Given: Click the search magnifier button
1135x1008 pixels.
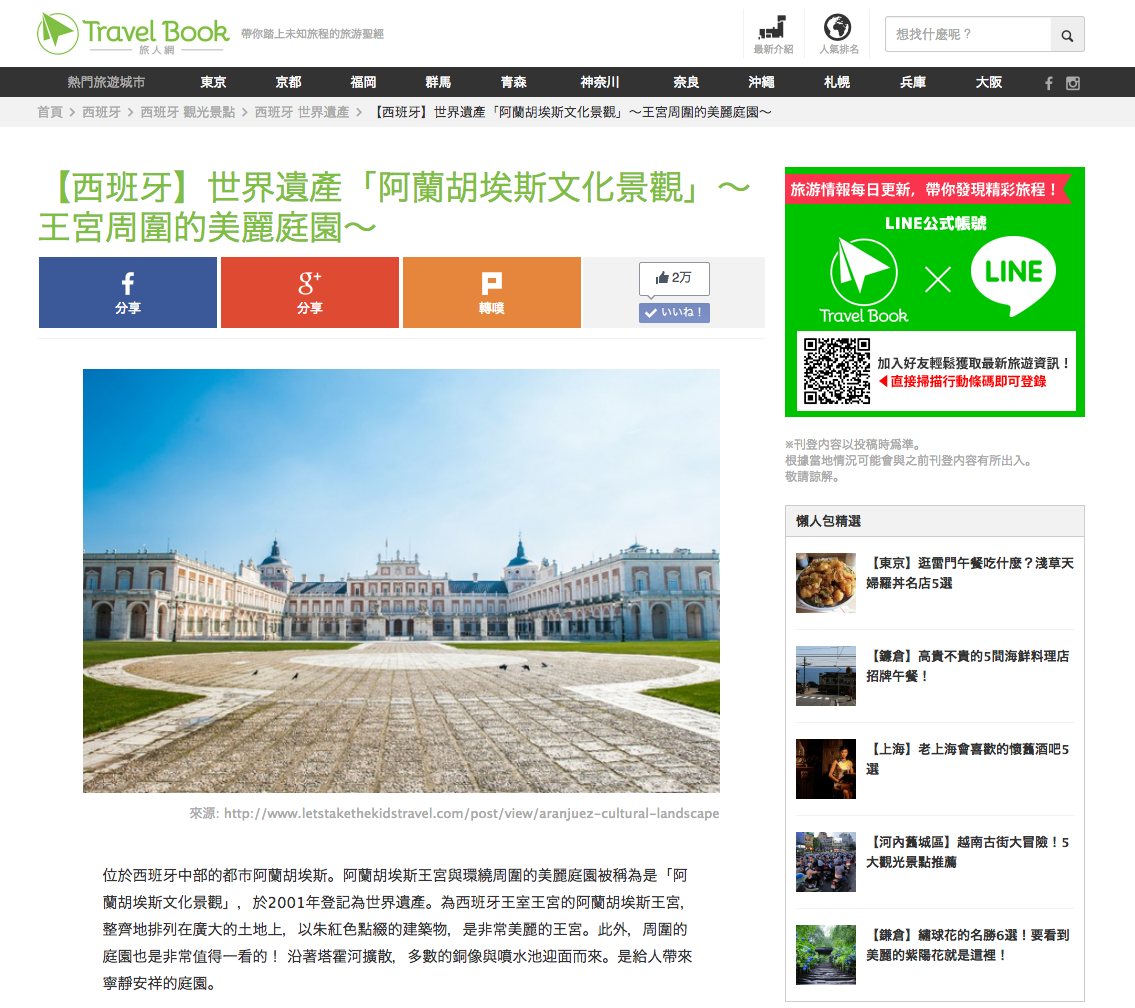Looking at the screenshot, I should pos(1067,35).
